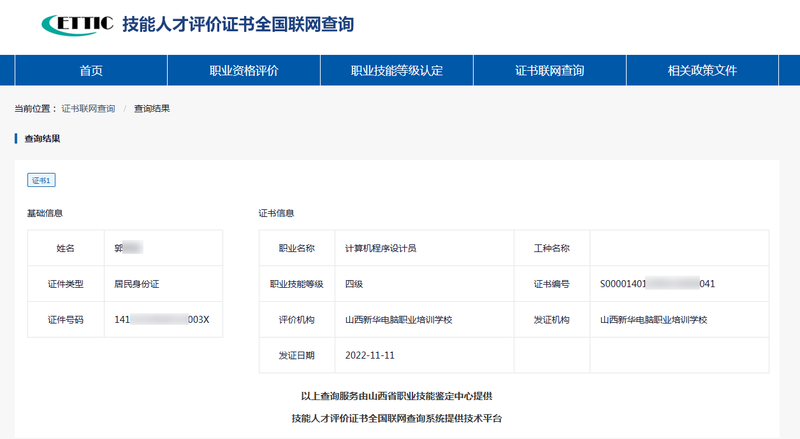Open the 证书联网查询 navigation item
Viewport: 800px width, 439px height.
549,71
